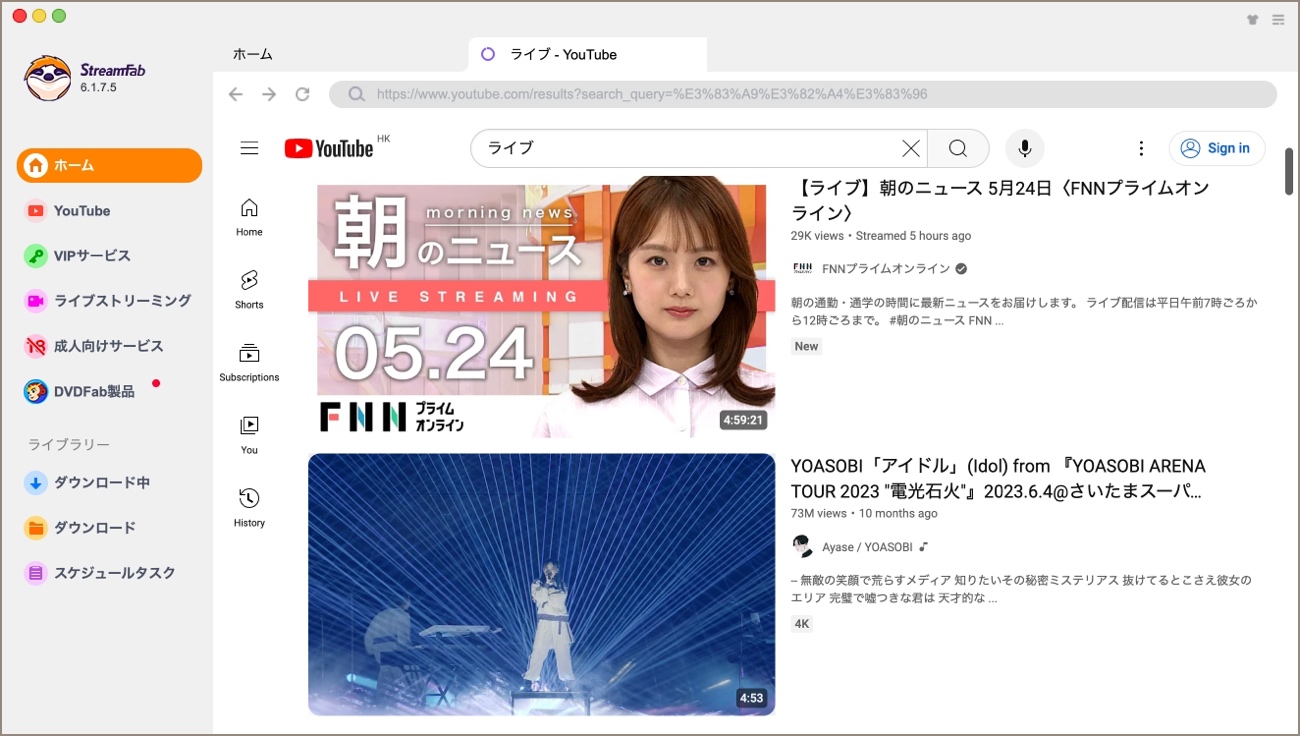Image resolution: width=1300 pixels, height=736 pixels.
Task: Open Subscriptions in mini guide
Action: tap(249, 363)
